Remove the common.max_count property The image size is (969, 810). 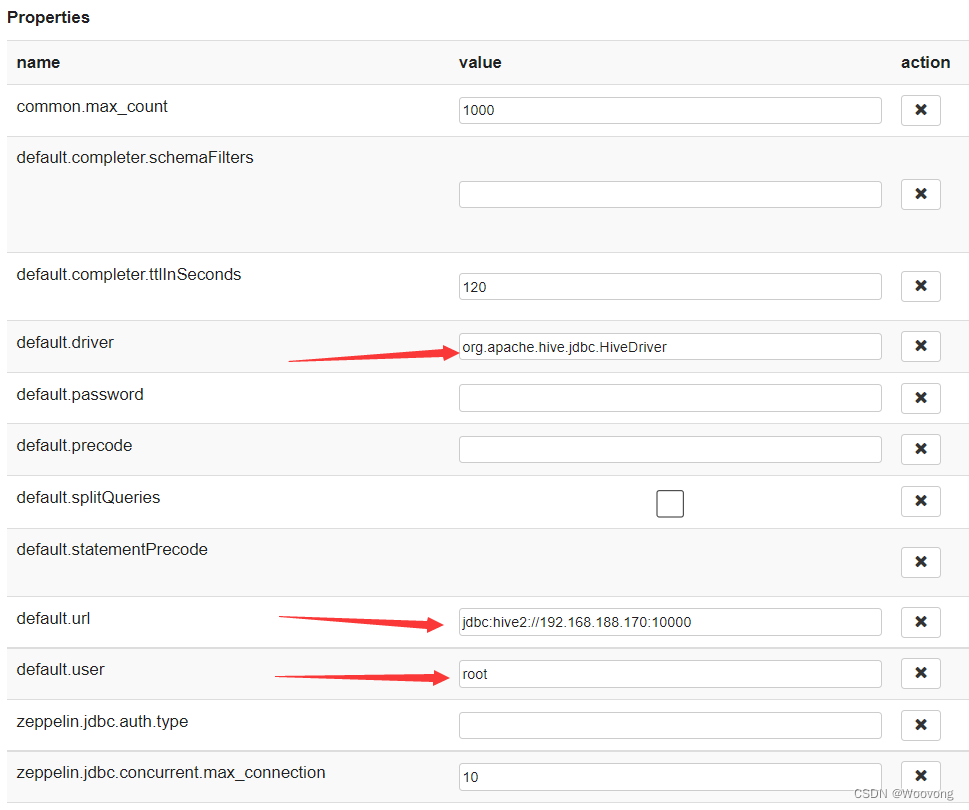click(x=920, y=110)
